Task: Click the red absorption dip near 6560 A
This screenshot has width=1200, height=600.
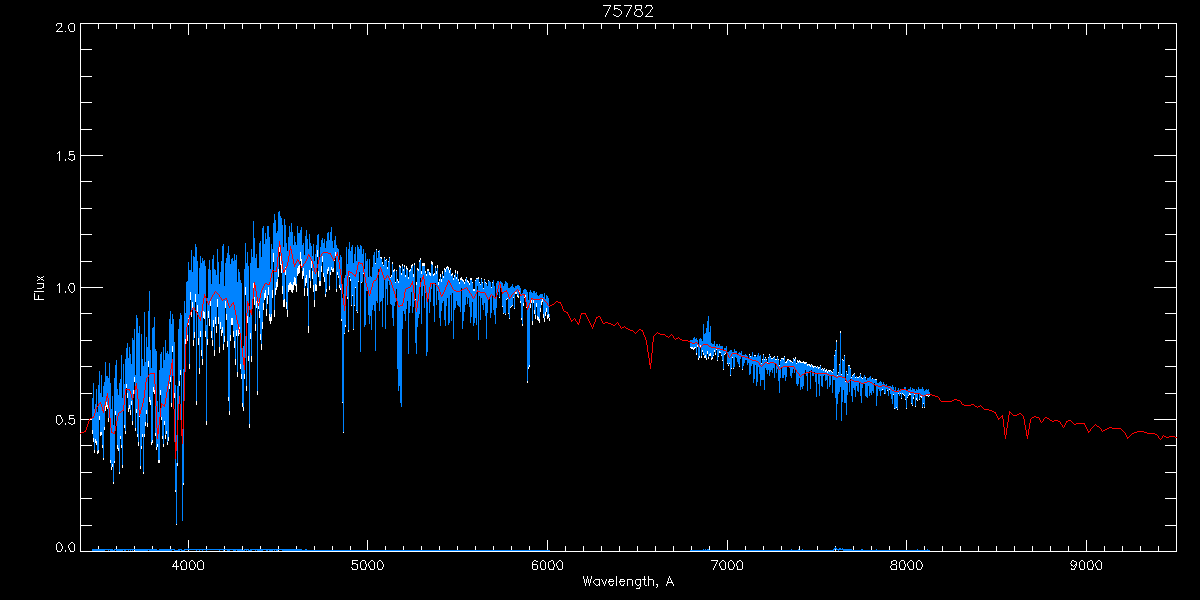Action: [x=650, y=352]
